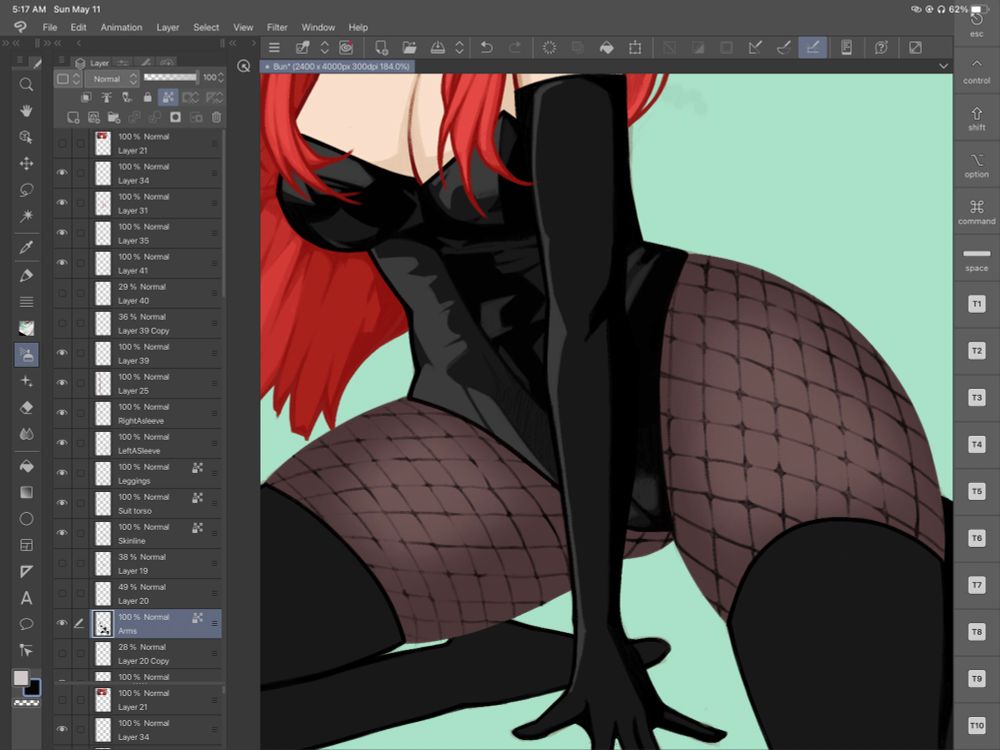Click the Scale/Rotate transform icon

click(635, 48)
